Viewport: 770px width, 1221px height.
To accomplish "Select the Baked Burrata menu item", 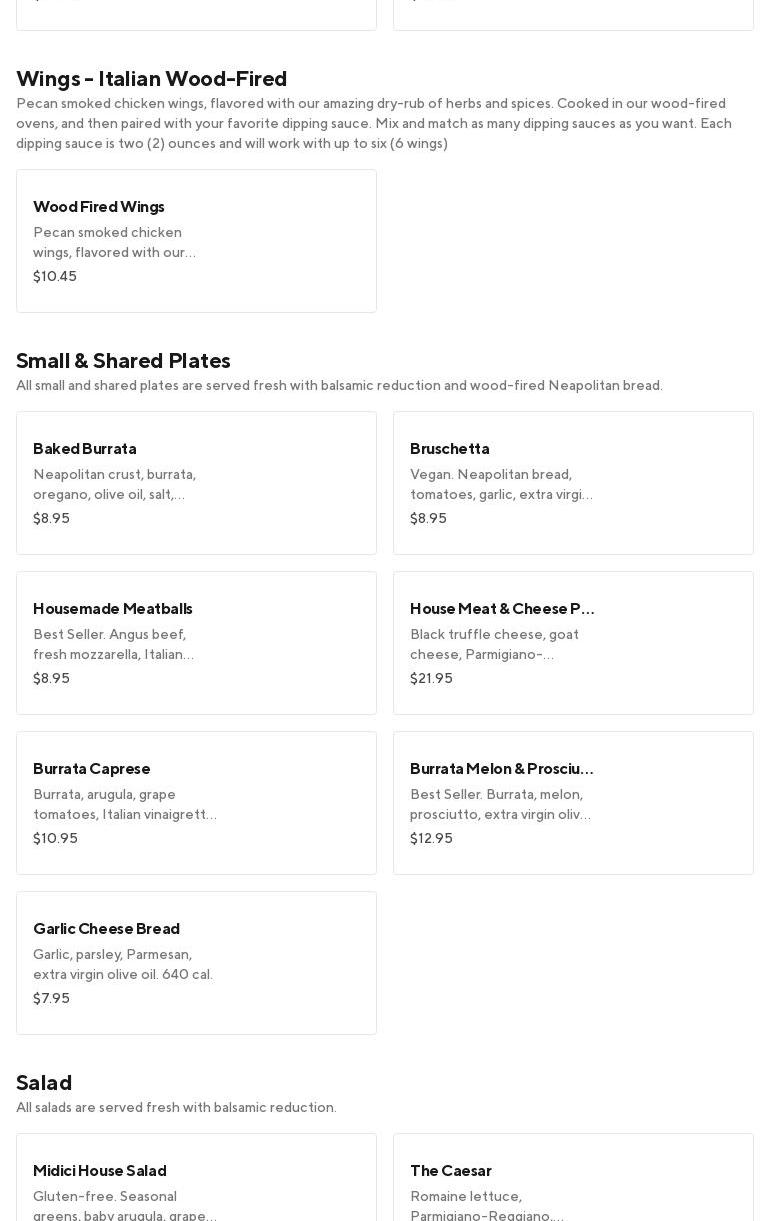I will coord(196,482).
